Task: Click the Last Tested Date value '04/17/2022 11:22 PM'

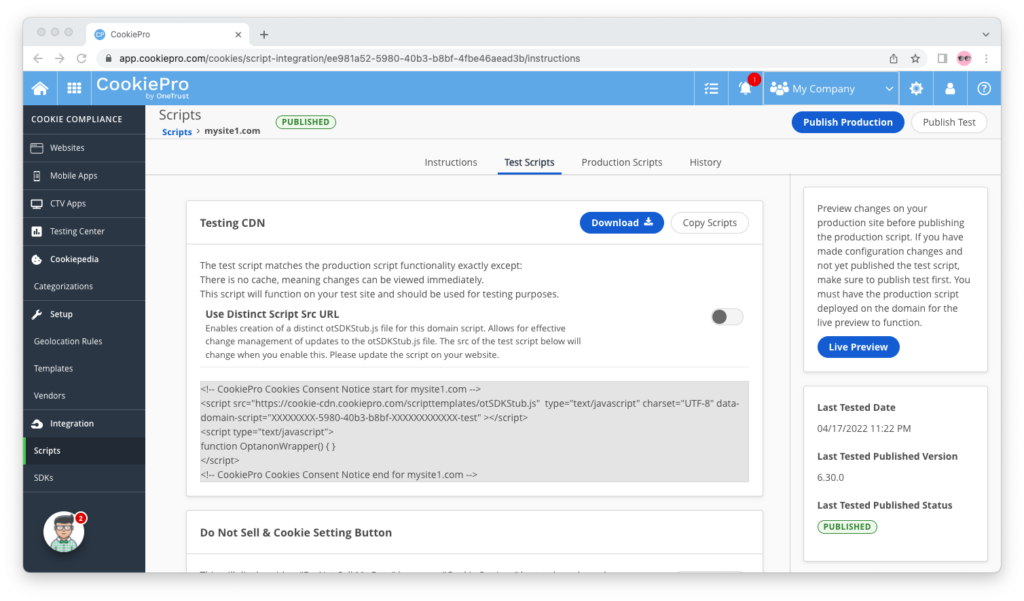Action: coord(863,429)
